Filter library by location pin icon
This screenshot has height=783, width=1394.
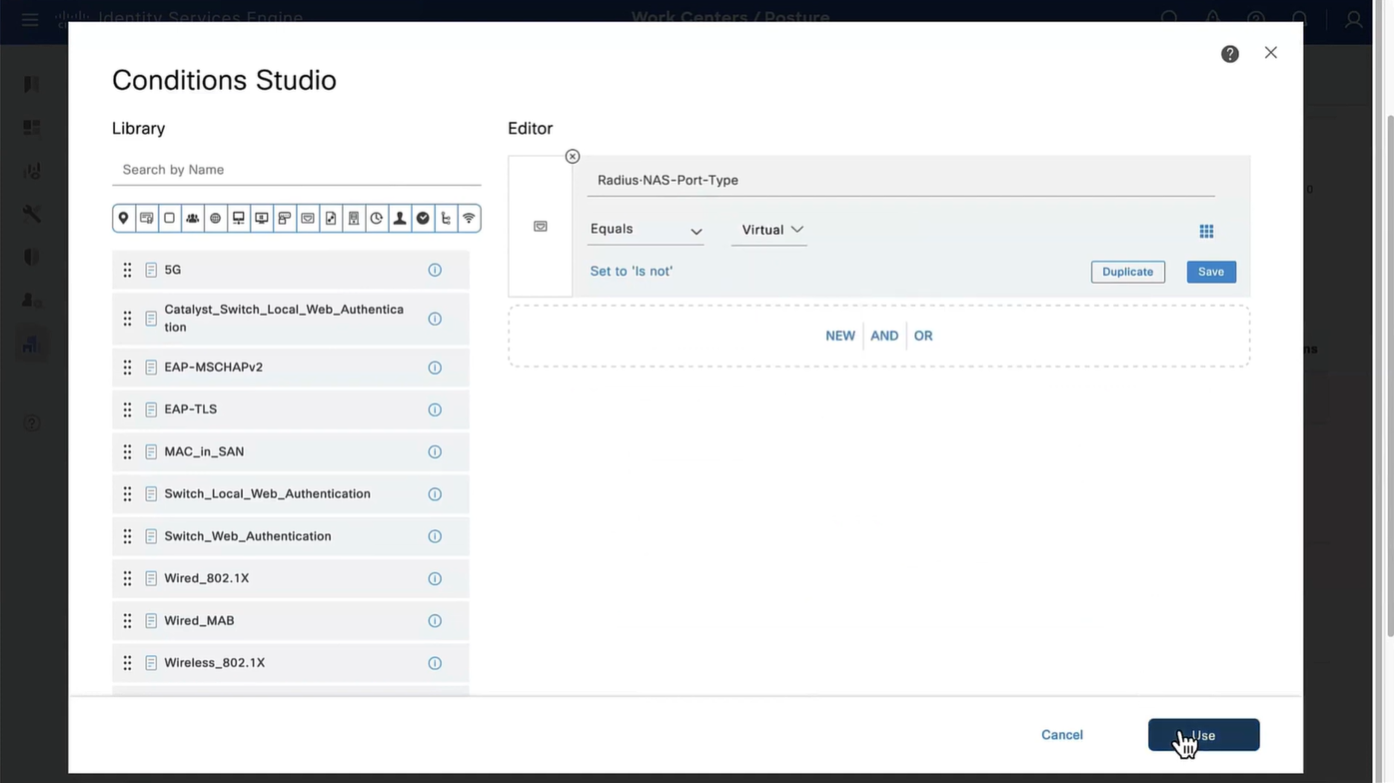124,218
